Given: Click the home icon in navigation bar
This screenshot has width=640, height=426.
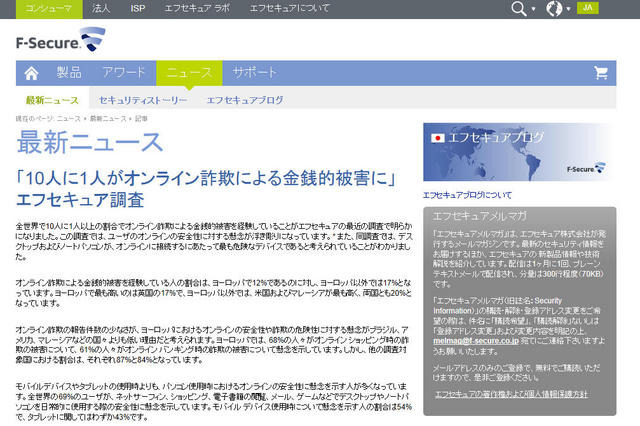Looking at the screenshot, I should click(31, 73).
